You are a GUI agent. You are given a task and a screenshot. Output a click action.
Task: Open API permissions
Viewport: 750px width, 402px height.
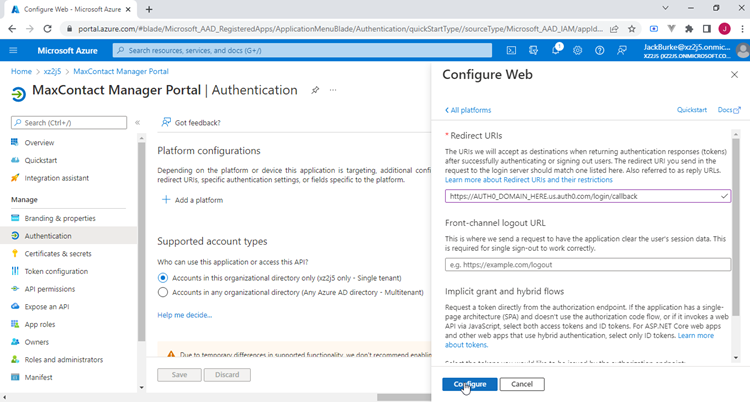pyautogui.click(x=50, y=289)
